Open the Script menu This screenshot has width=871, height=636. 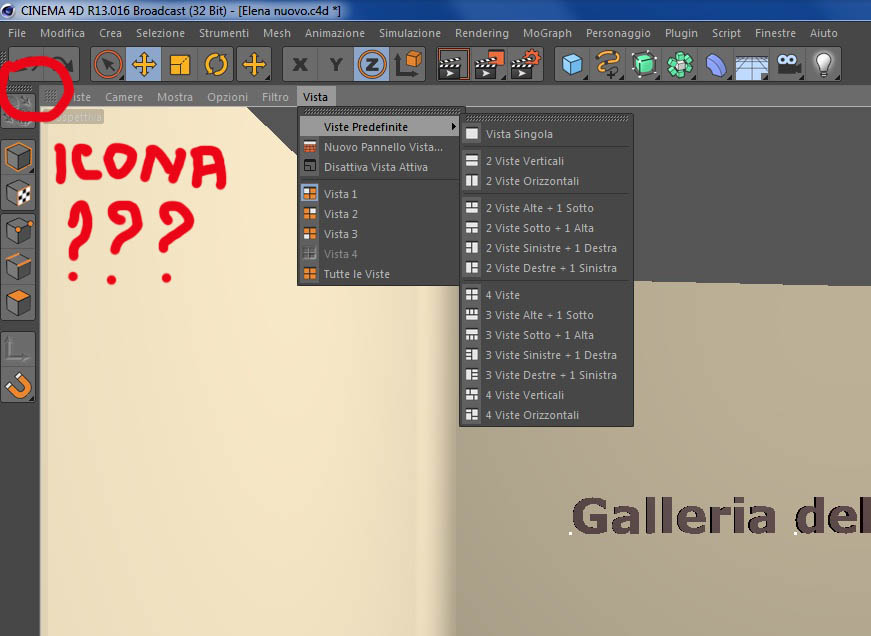(x=727, y=33)
